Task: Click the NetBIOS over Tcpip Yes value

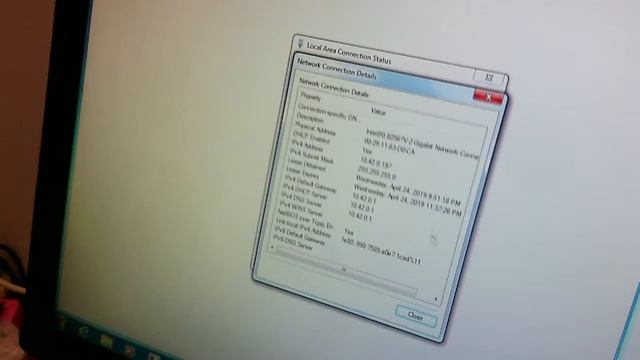Action: pyautogui.click(x=348, y=231)
